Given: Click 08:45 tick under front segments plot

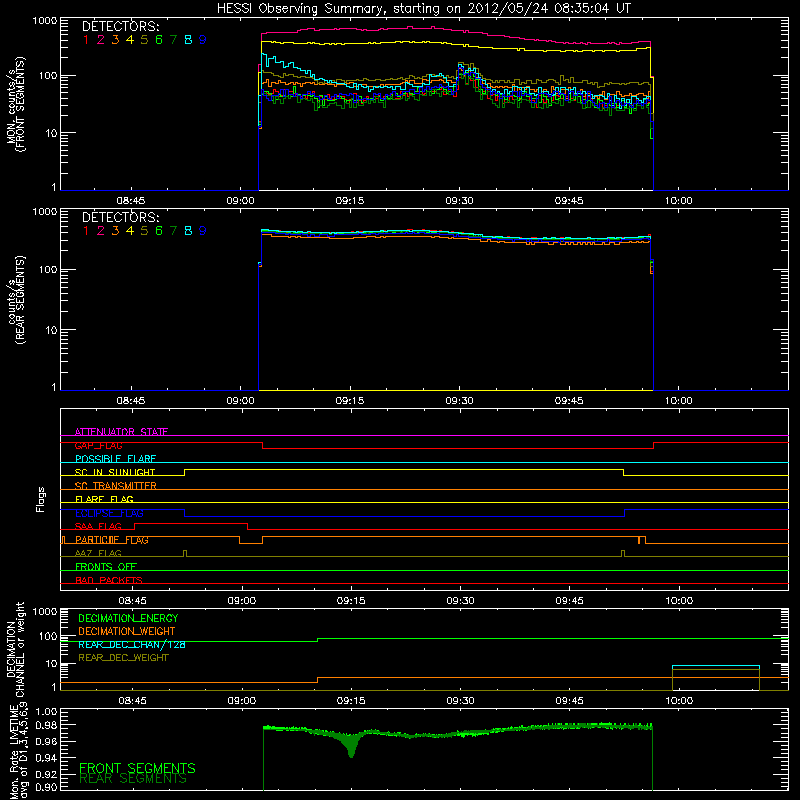Looking at the screenshot, I should (131, 201).
